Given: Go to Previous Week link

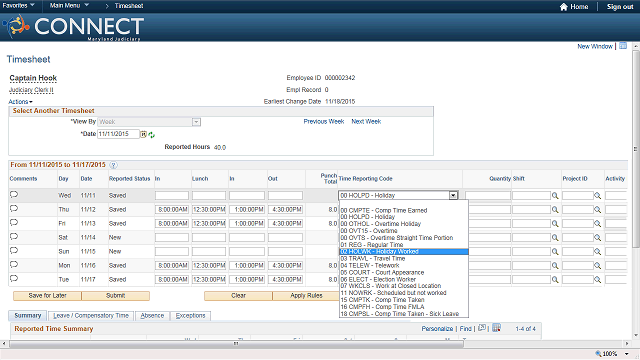Looking at the screenshot, I should (x=324, y=122).
